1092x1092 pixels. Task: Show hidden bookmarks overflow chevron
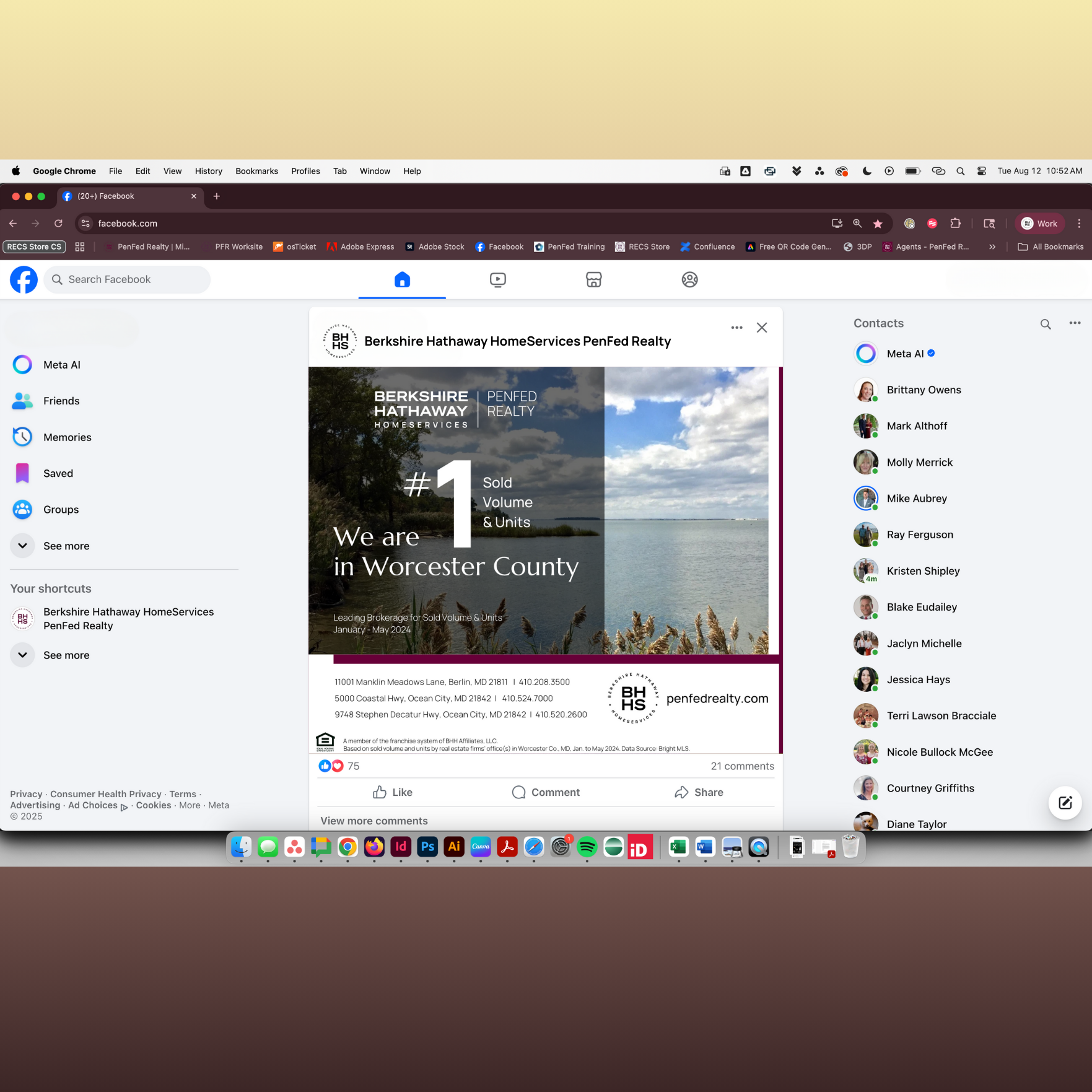click(992, 247)
